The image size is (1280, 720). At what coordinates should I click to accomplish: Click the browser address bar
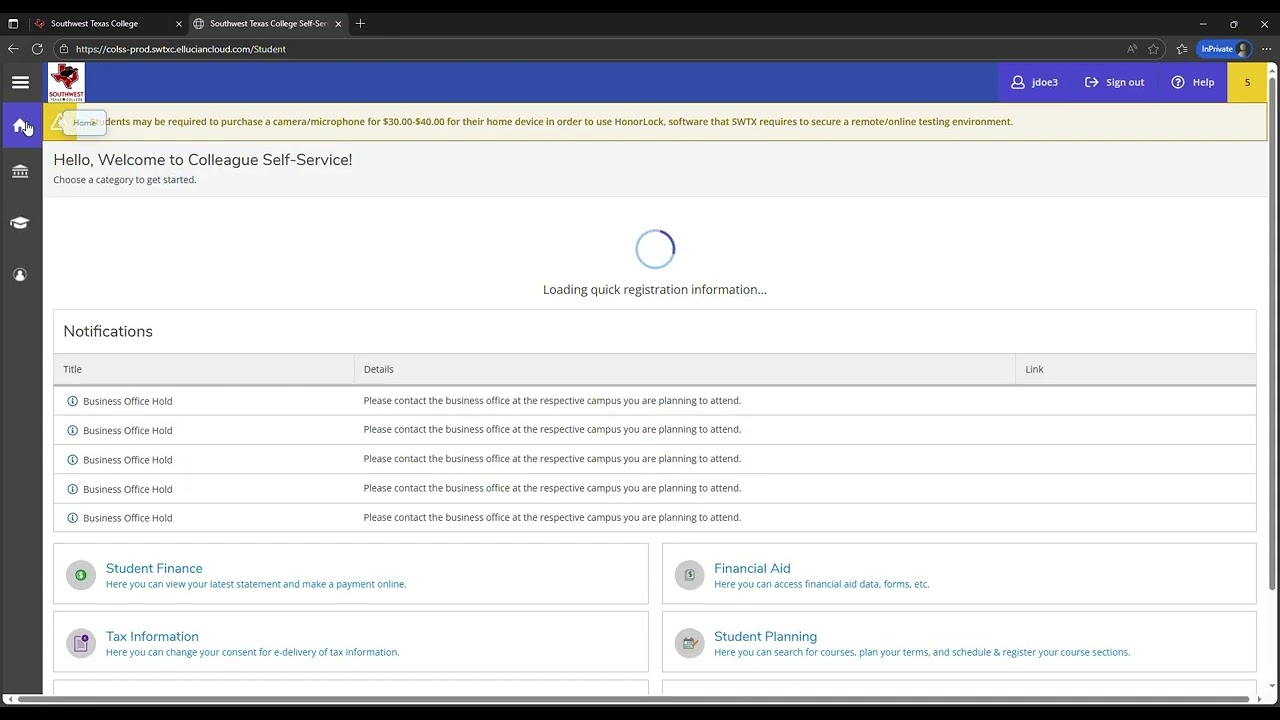(x=600, y=49)
